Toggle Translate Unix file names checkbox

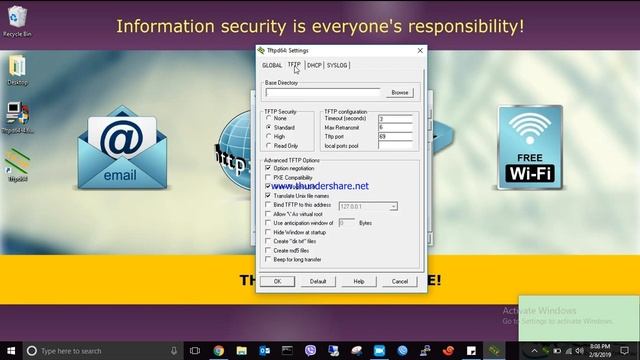(x=268, y=196)
